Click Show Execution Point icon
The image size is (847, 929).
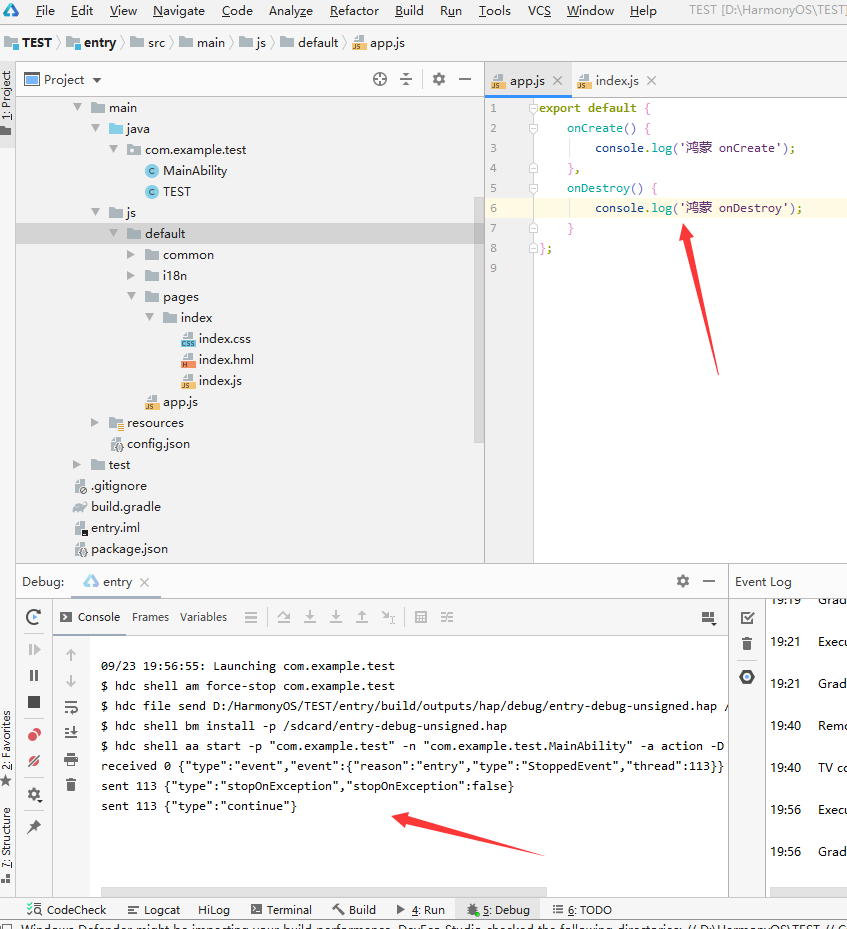tap(251, 617)
